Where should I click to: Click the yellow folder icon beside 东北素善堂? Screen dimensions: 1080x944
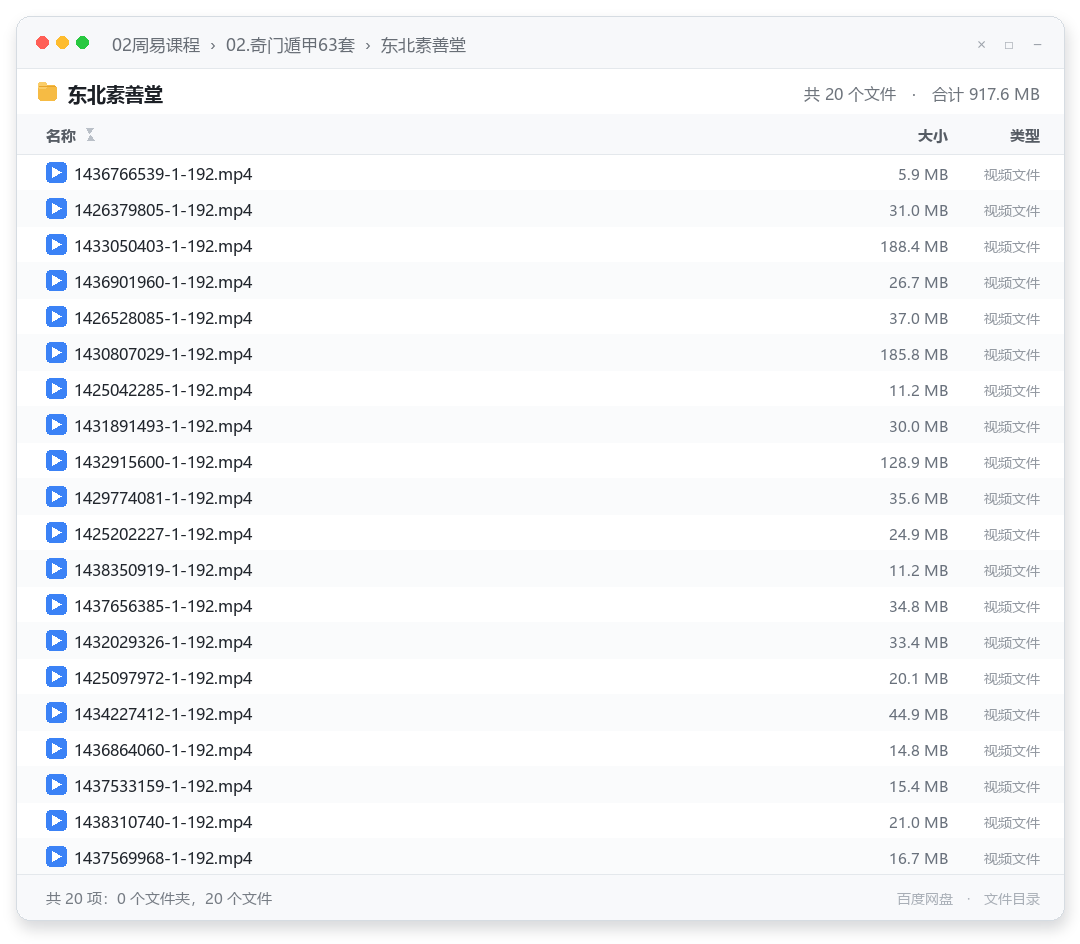(48, 92)
